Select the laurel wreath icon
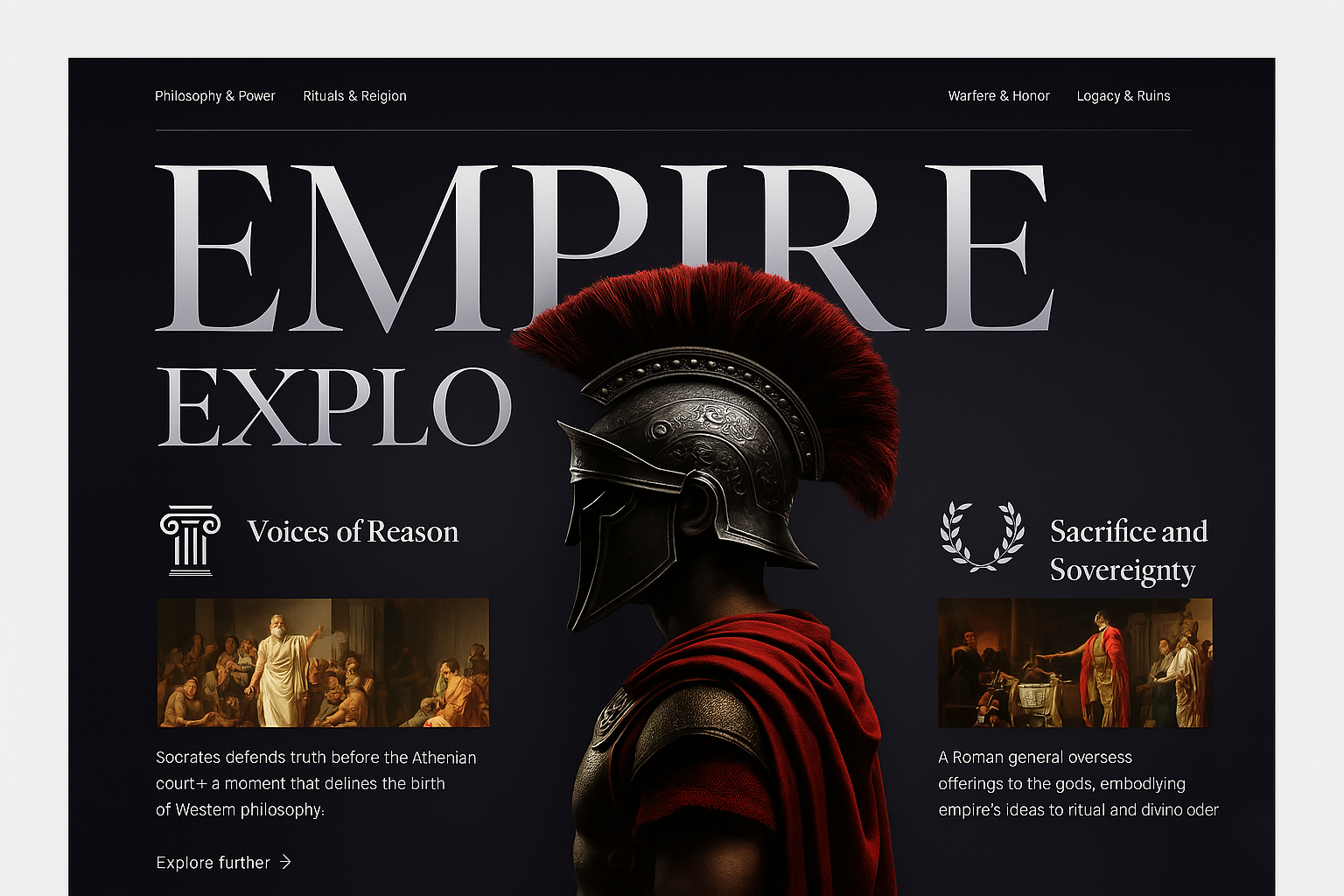 pos(982,535)
